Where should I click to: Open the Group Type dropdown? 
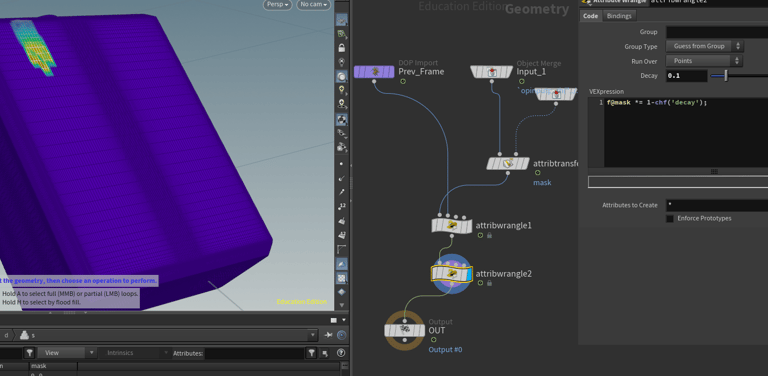click(704, 47)
